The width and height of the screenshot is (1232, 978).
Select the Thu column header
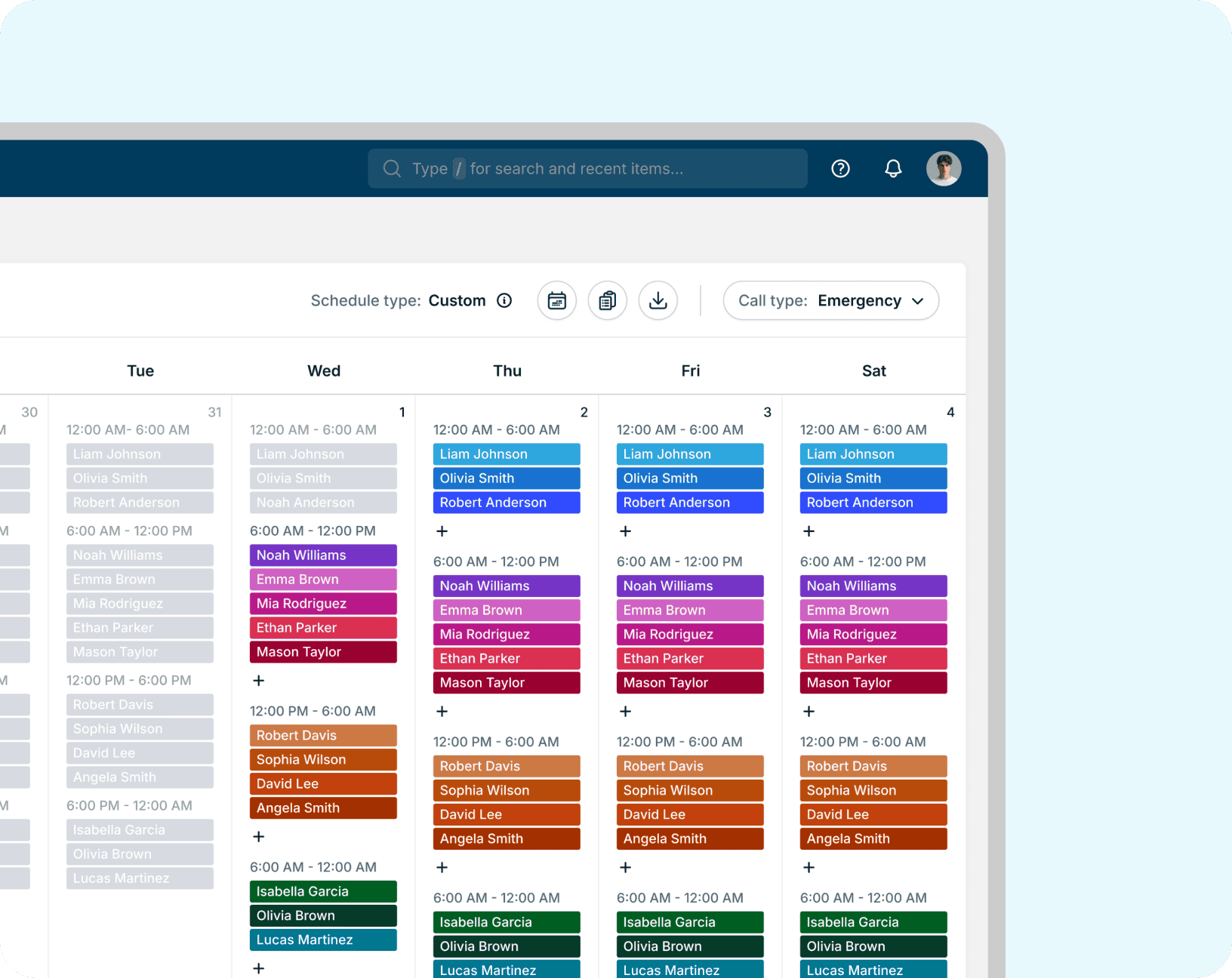[507, 371]
